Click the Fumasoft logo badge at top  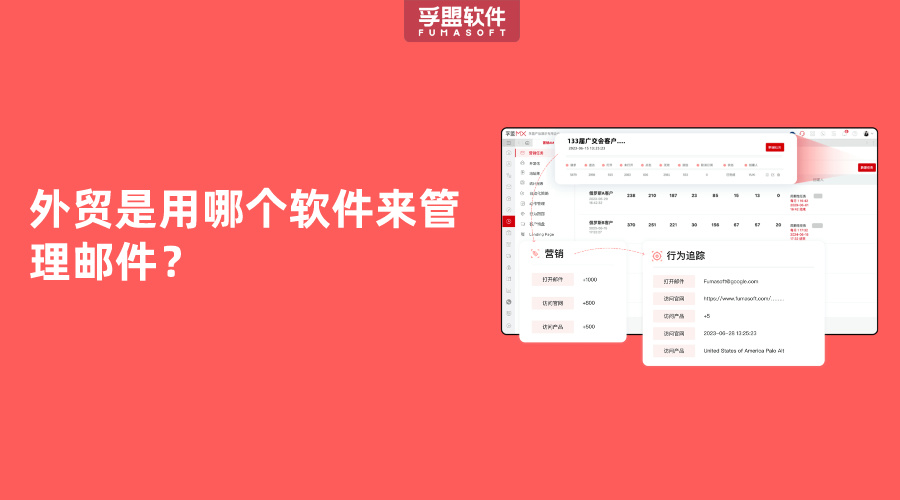(x=461, y=21)
